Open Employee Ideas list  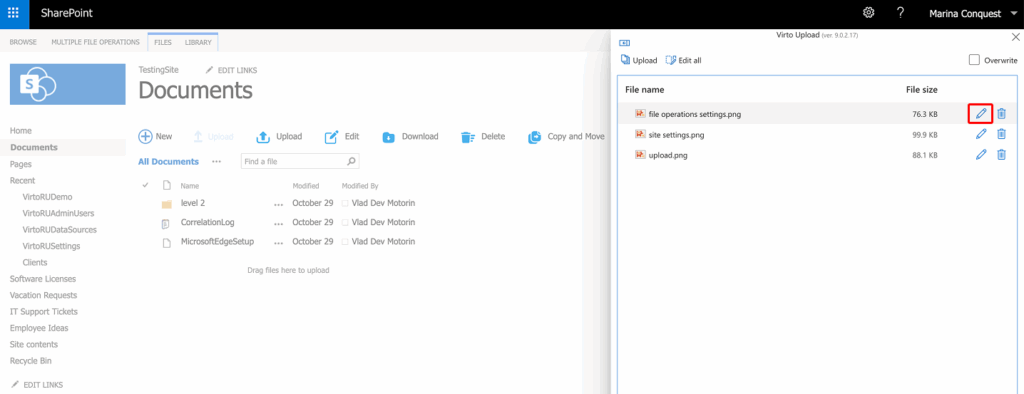pyautogui.click(x=39, y=328)
